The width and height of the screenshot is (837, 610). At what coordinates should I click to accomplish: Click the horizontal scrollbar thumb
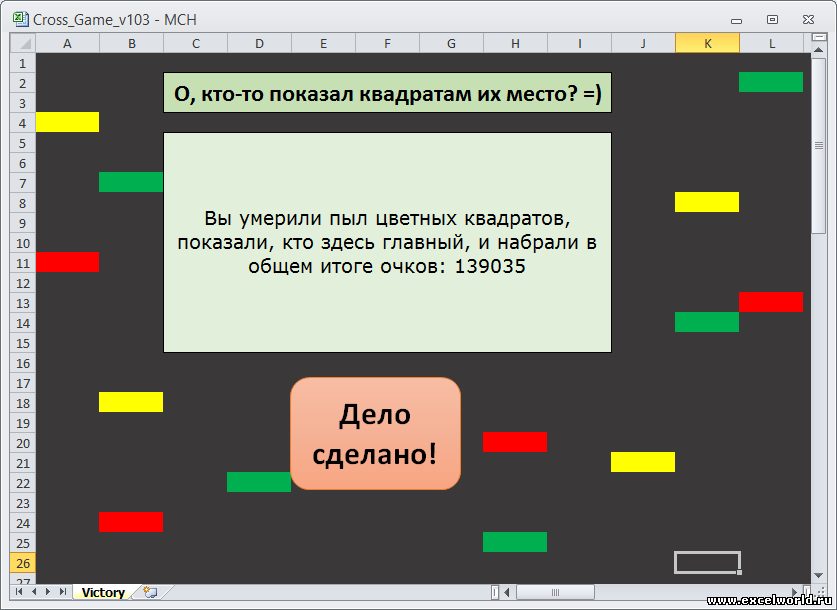[555, 592]
